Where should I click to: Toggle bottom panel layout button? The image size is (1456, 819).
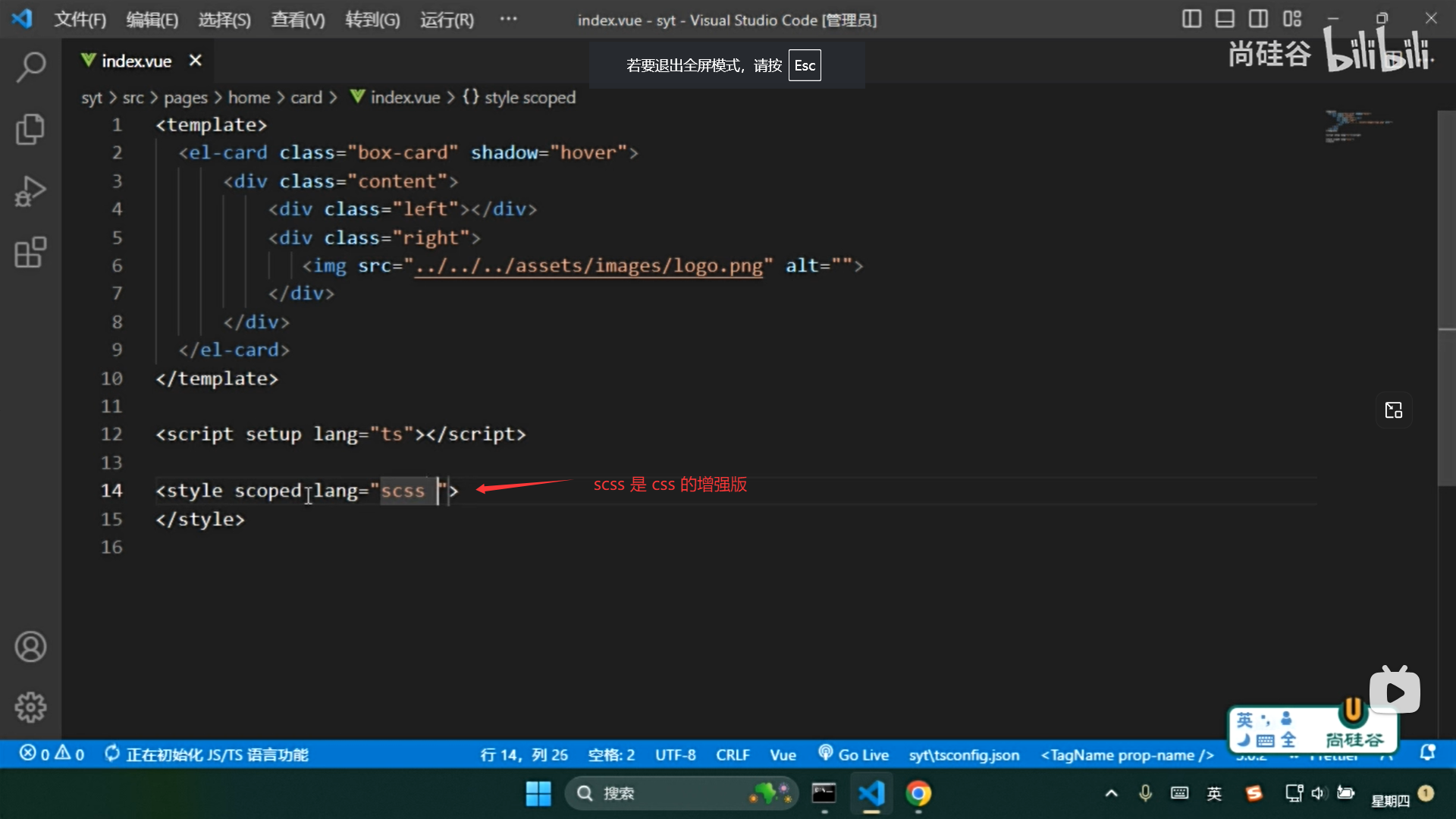coord(1225,19)
